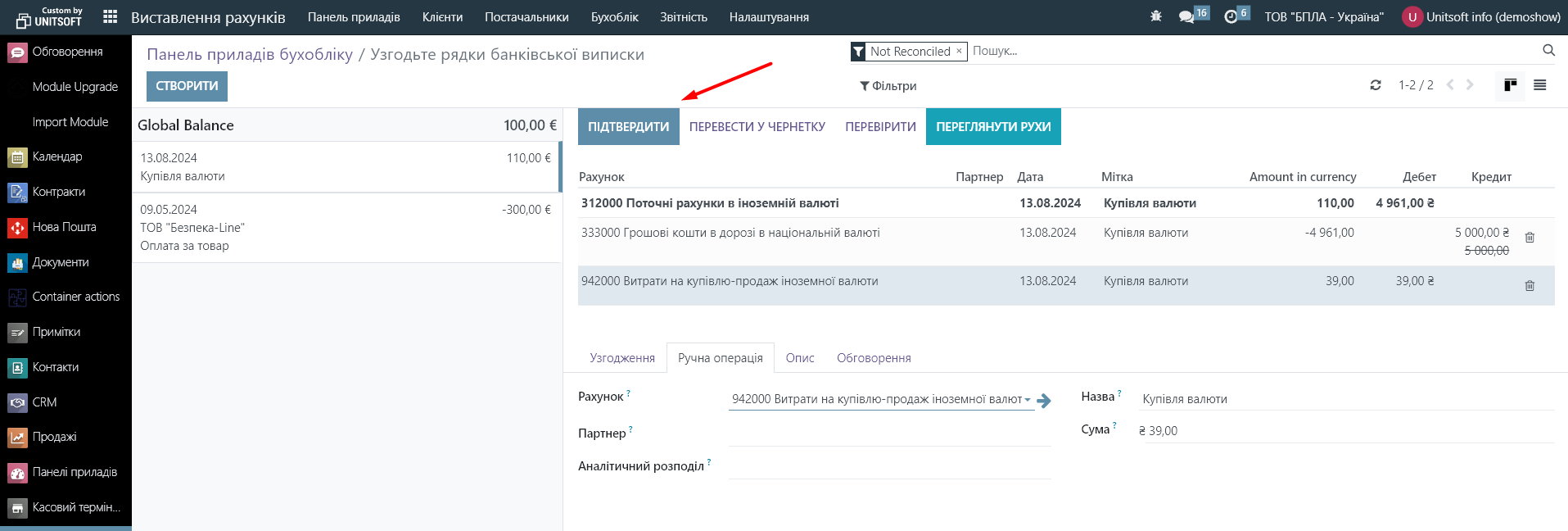Open external link arrow for Рахунок
Viewport: 1568px width, 531px height.
pyautogui.click(x=1044, y=401)
